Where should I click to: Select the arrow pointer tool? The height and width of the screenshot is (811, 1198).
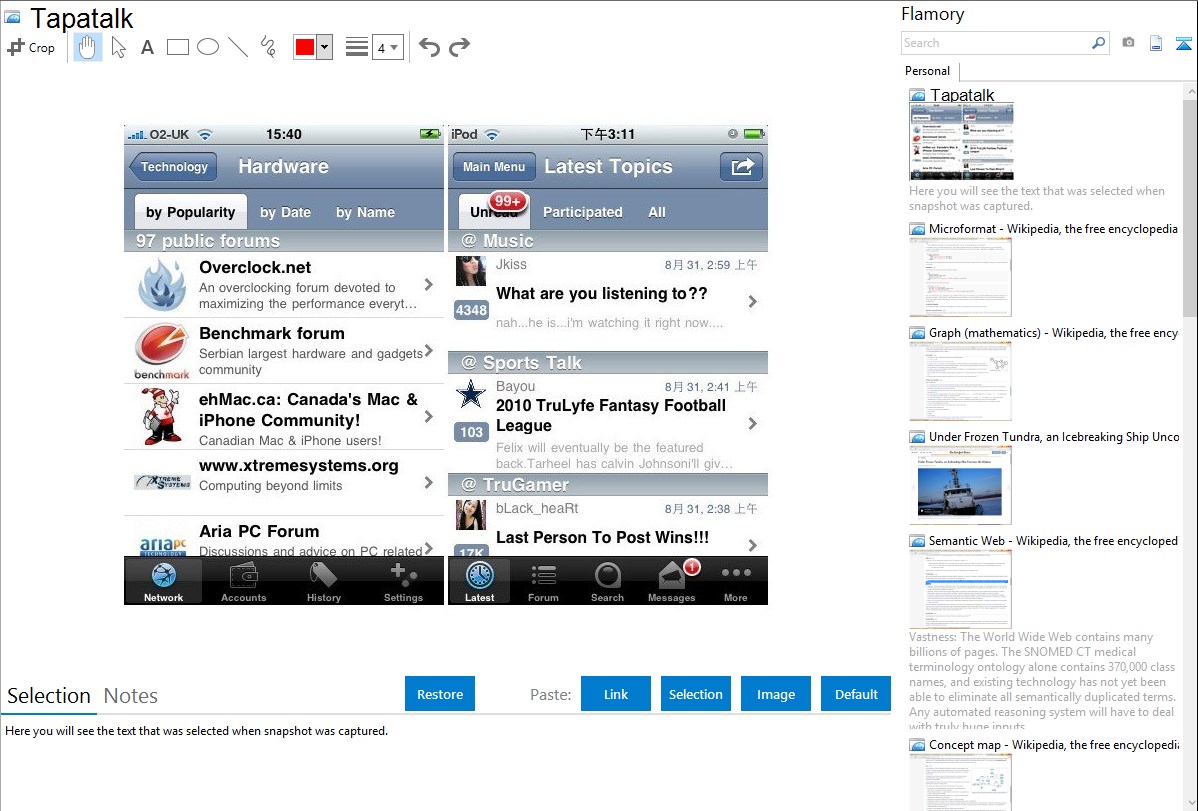pyautogui.click(x=118, y=47)
